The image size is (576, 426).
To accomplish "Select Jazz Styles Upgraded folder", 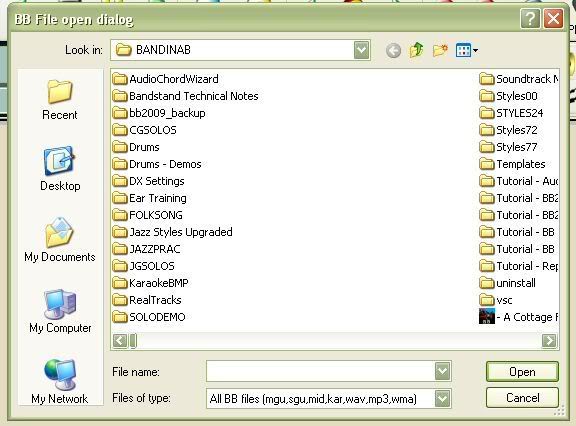I will (x=173, y=232).
